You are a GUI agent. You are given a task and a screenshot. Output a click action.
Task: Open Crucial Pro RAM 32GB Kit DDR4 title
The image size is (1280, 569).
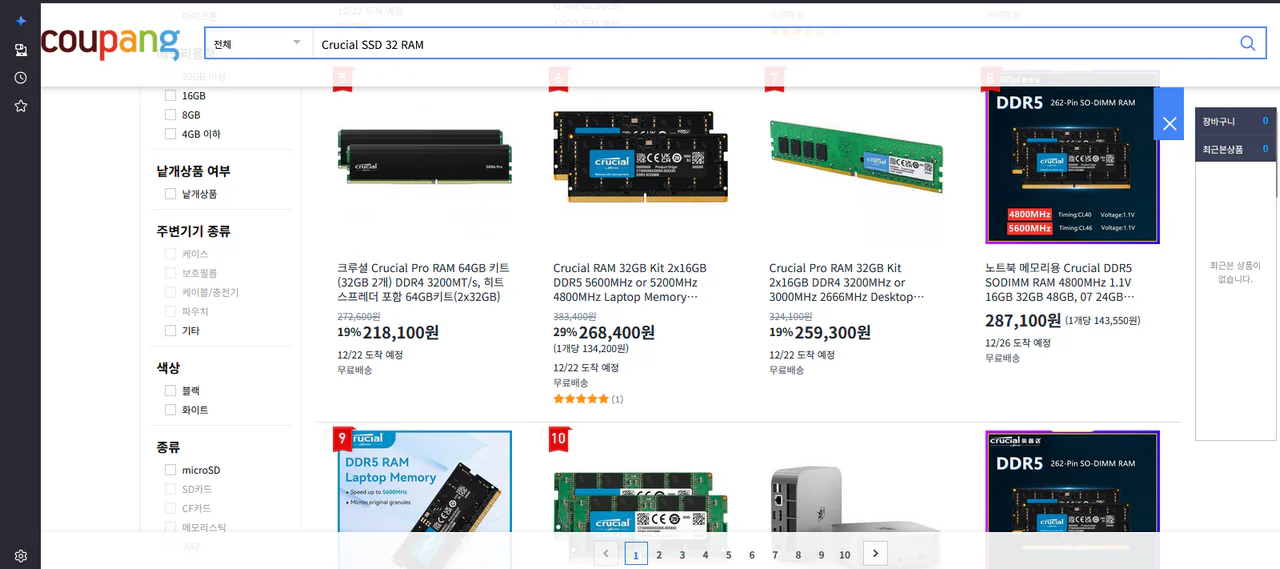tap(848, 283)
